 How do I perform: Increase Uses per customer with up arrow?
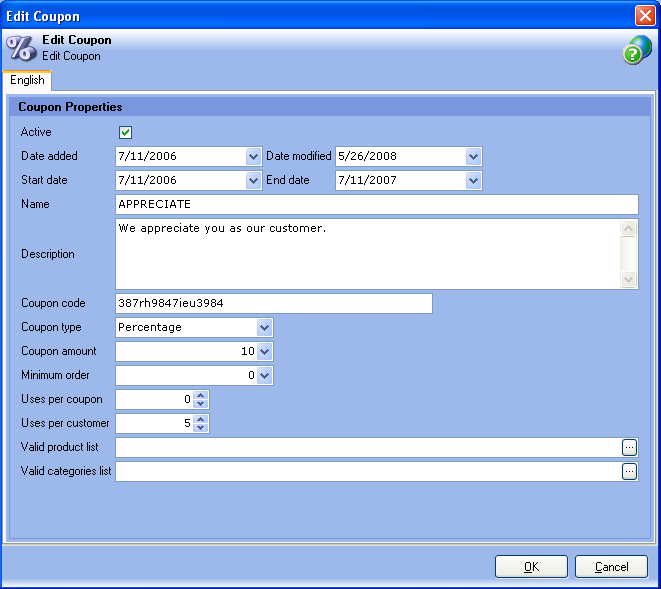coord(201,419)
